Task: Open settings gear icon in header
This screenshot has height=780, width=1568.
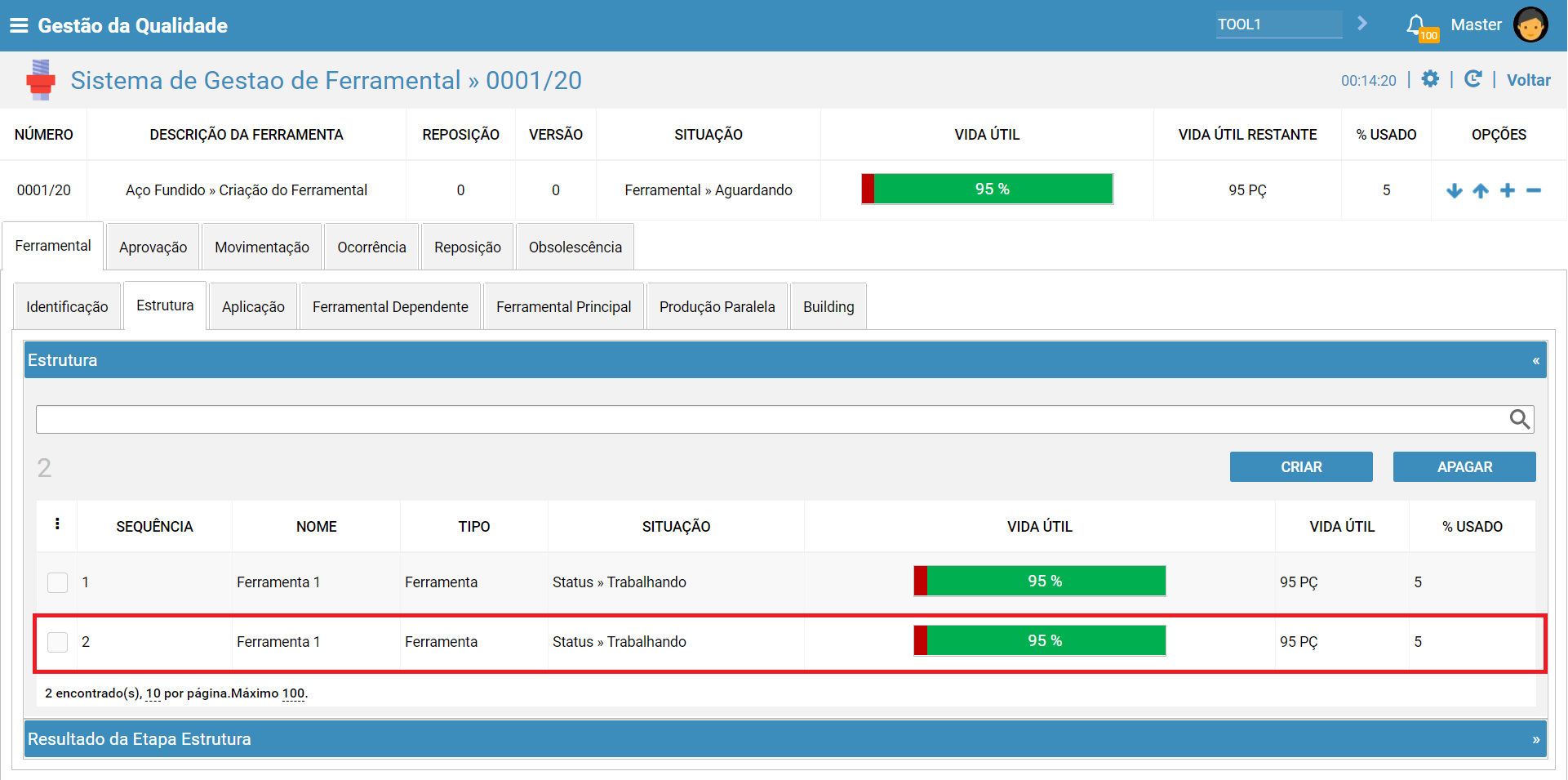Action: point(1430,78)
